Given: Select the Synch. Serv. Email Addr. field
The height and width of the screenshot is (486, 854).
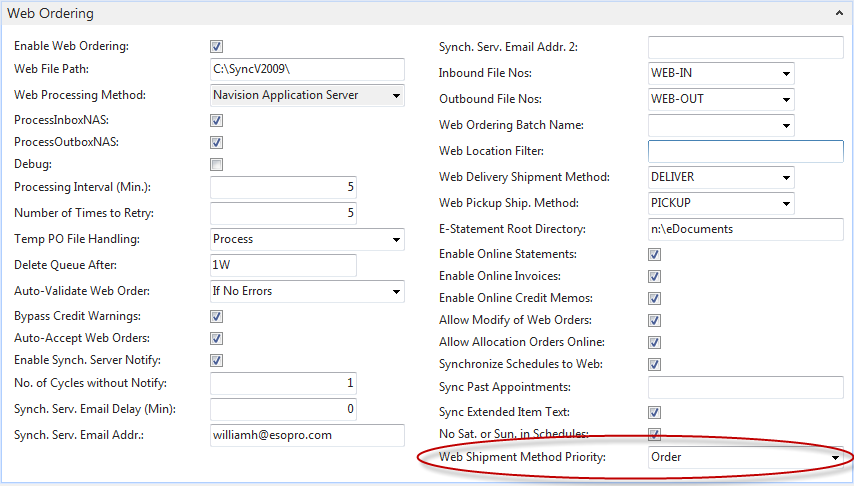Looking at the screenshot, I should [306, 436].
